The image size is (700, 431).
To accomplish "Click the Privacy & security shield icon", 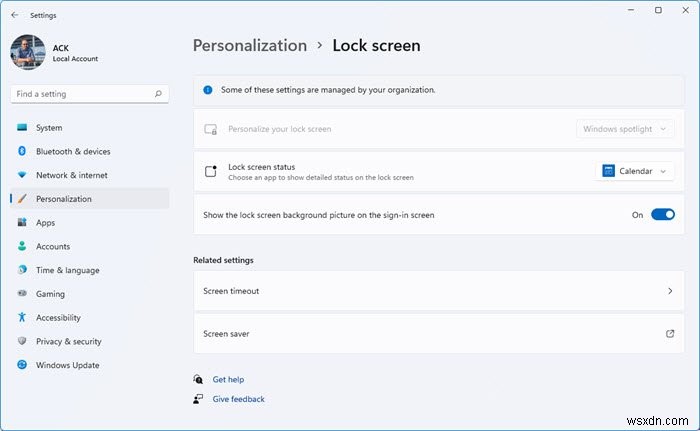I will click(x=21, y=341).
